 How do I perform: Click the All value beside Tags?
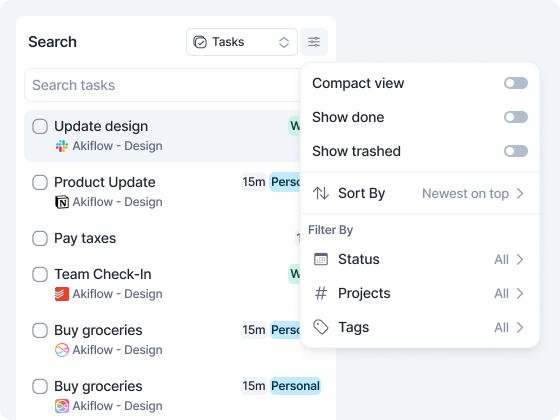point(501,328)
